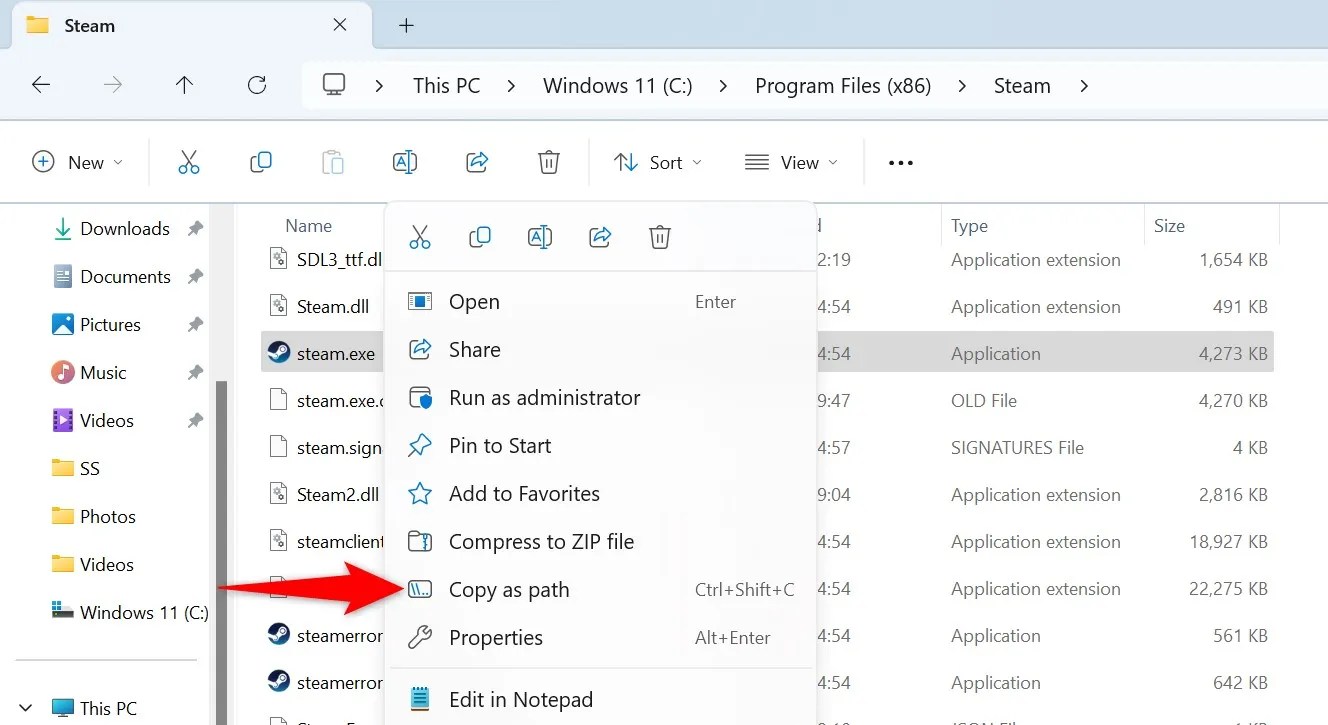Click Copy as path in the context menu
This screenshot has height=725, width=1328.
pos(509,589)
